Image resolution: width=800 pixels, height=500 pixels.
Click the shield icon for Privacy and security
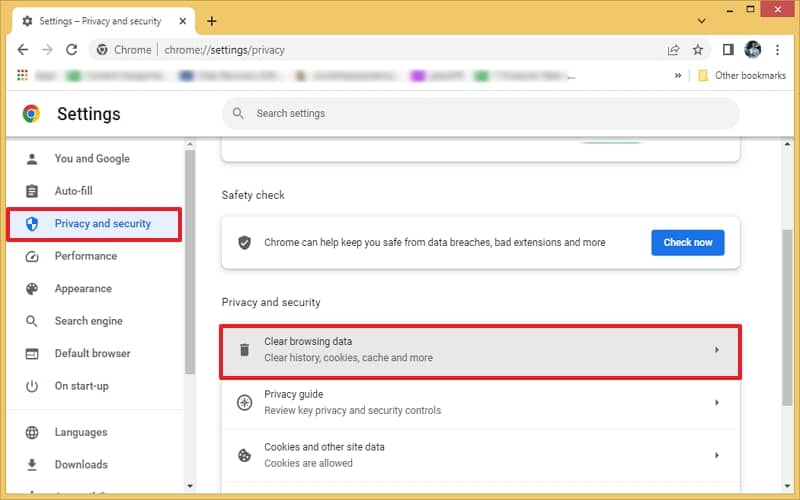(x=32, y=223)
